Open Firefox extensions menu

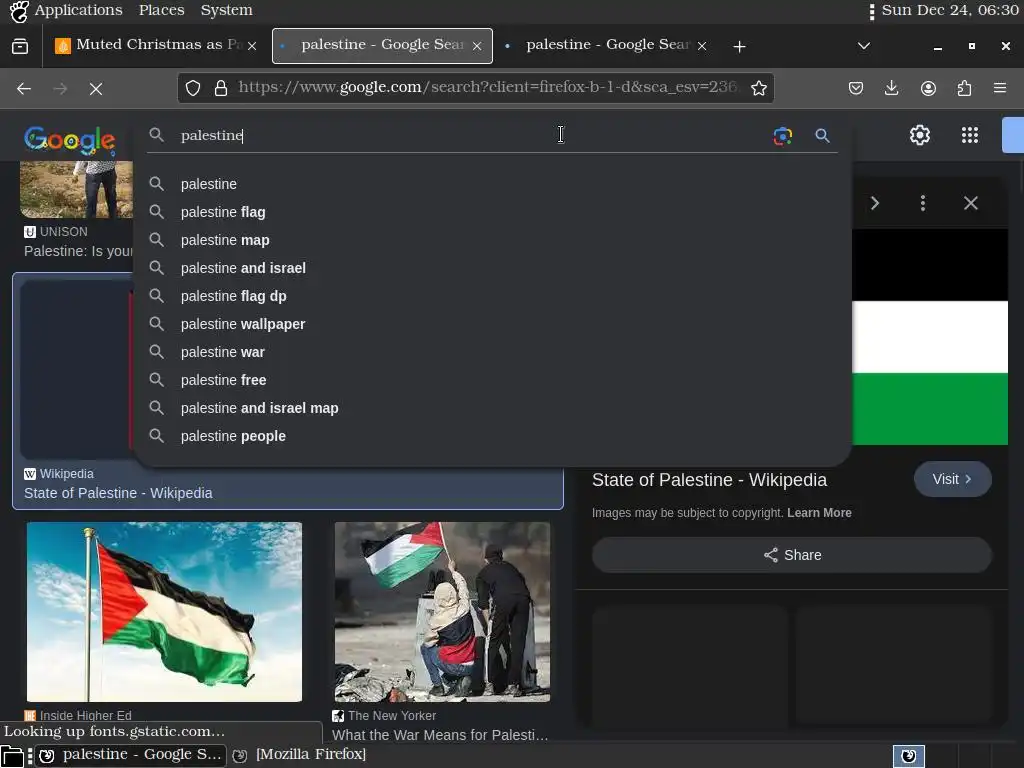pos(964,88)
